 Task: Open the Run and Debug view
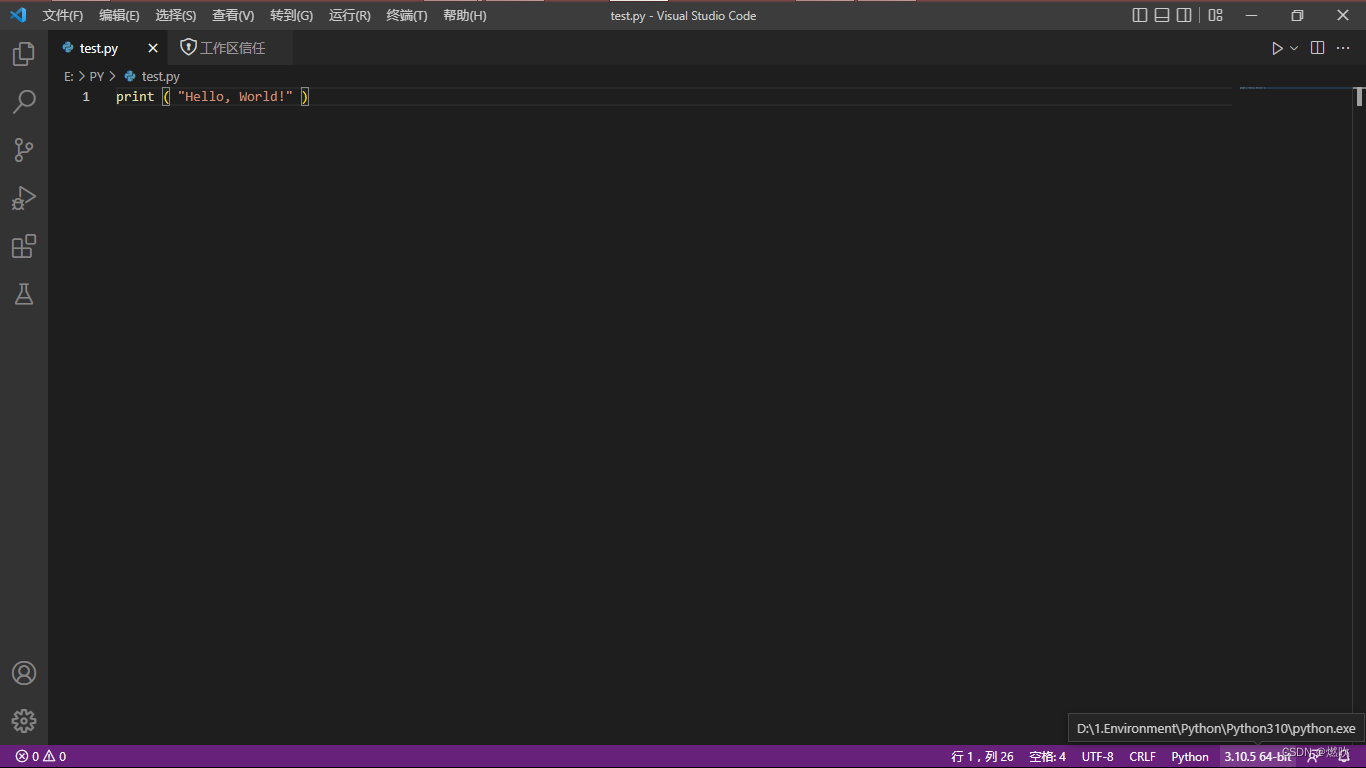24,198
